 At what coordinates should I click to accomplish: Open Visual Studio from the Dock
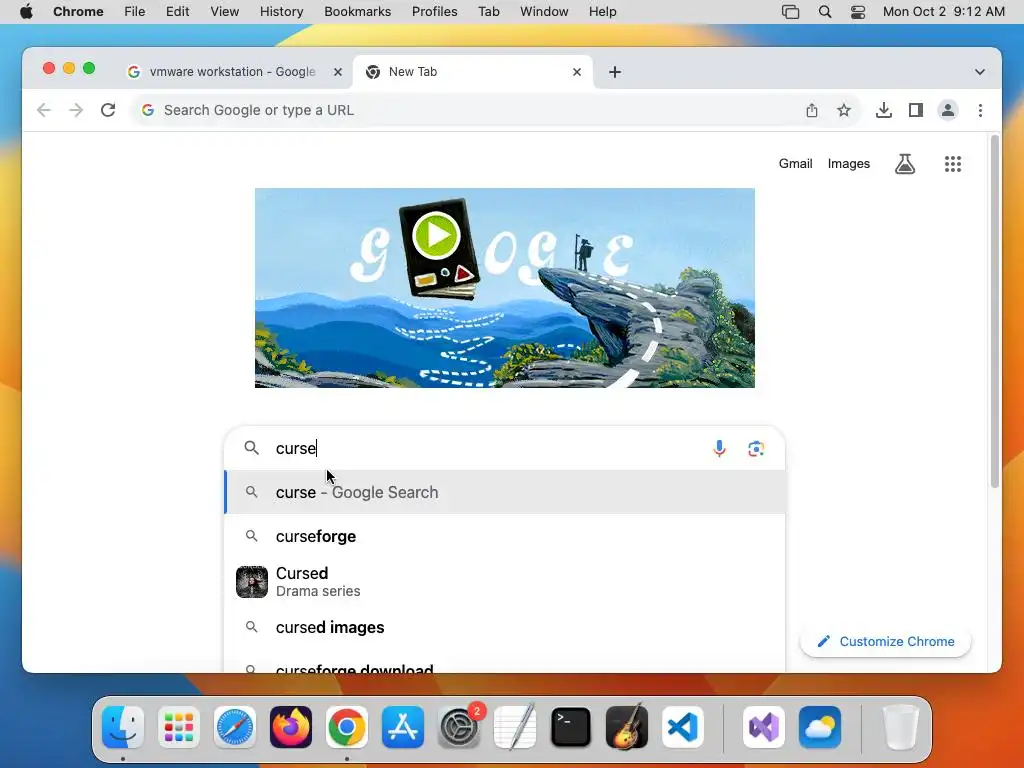tap(764, 727)
